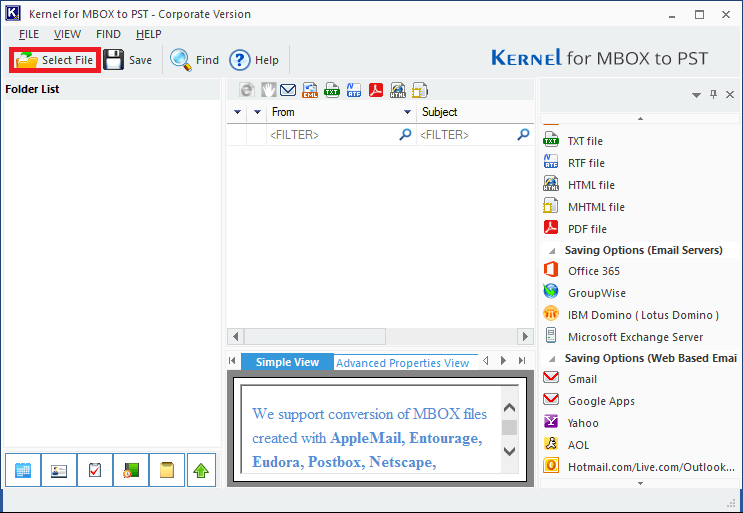
Task: Collapse Saving Options (Email Servers) group
Action: [x=552, y=251]
